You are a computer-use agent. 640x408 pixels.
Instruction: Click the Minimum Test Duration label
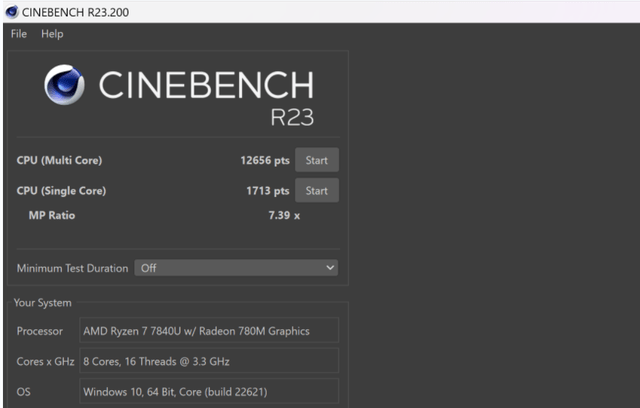72,268
